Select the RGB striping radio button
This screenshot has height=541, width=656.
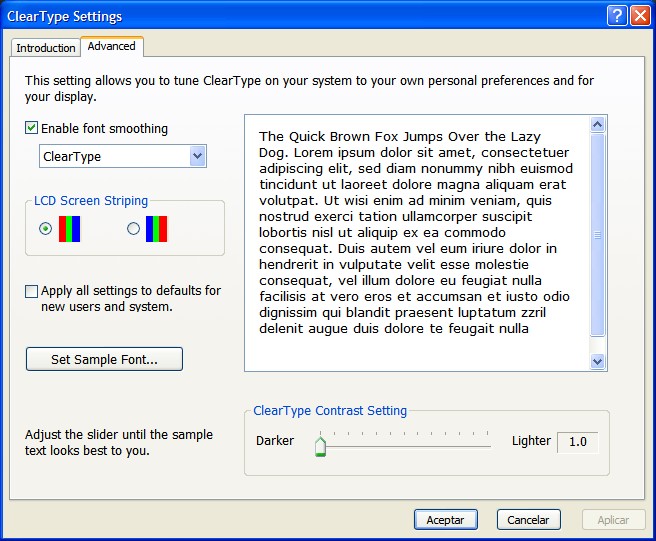tap(46, 228)
